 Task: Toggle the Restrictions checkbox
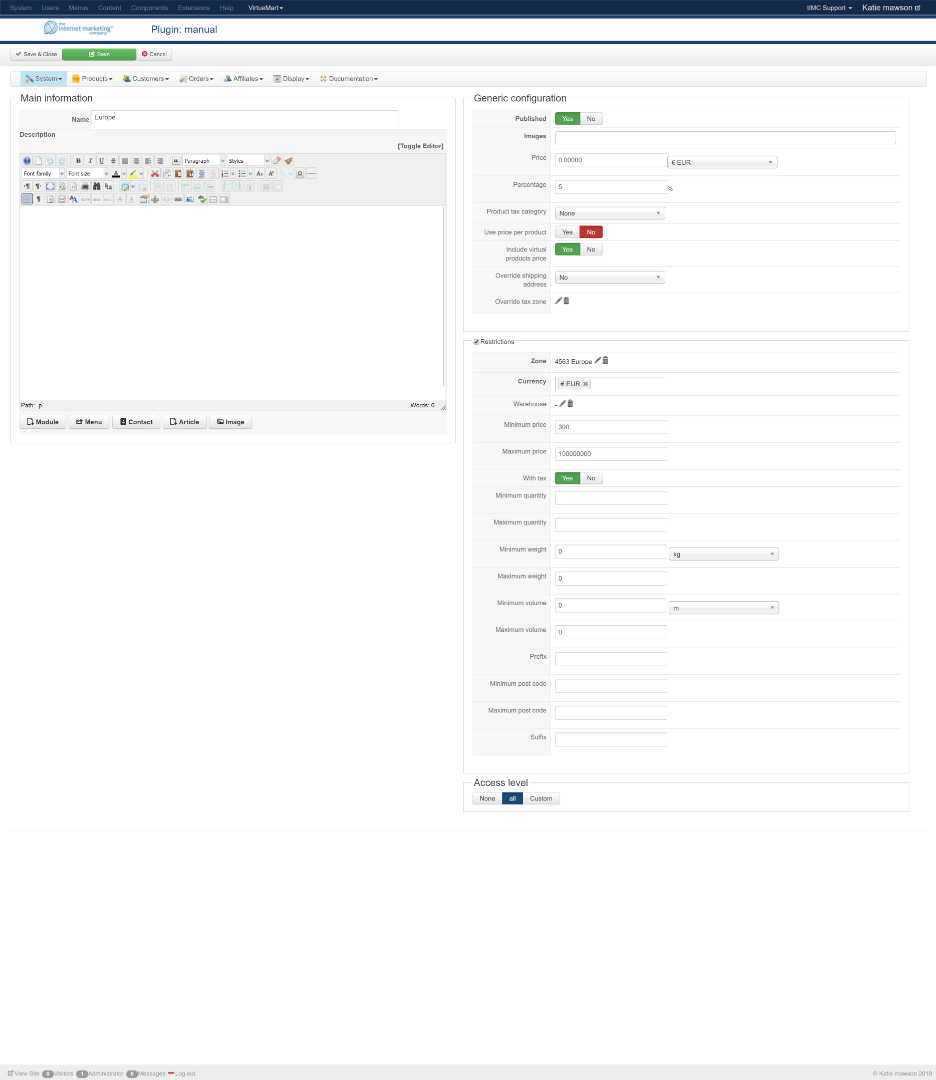(x=477, y=342)
